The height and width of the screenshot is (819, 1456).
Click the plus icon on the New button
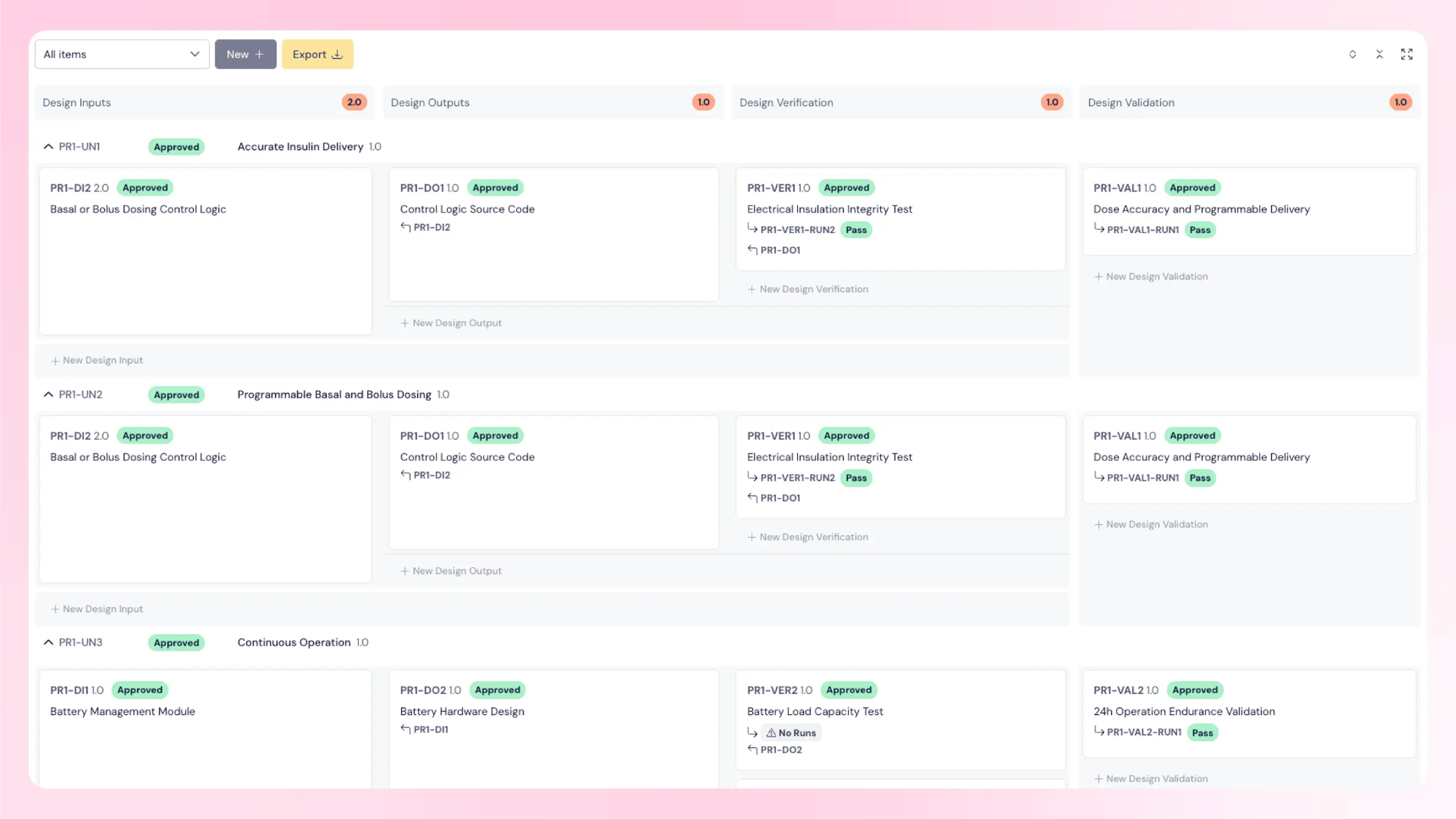point(259,54)
